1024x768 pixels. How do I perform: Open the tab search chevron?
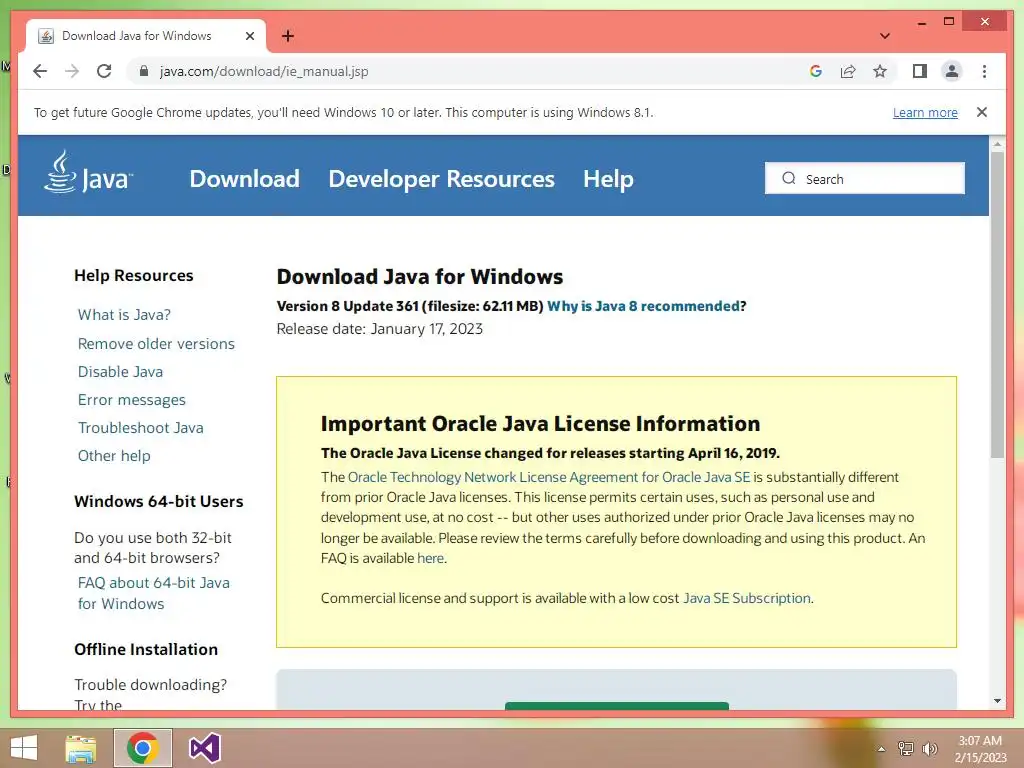pyautogui.click(x=884, y=36)
